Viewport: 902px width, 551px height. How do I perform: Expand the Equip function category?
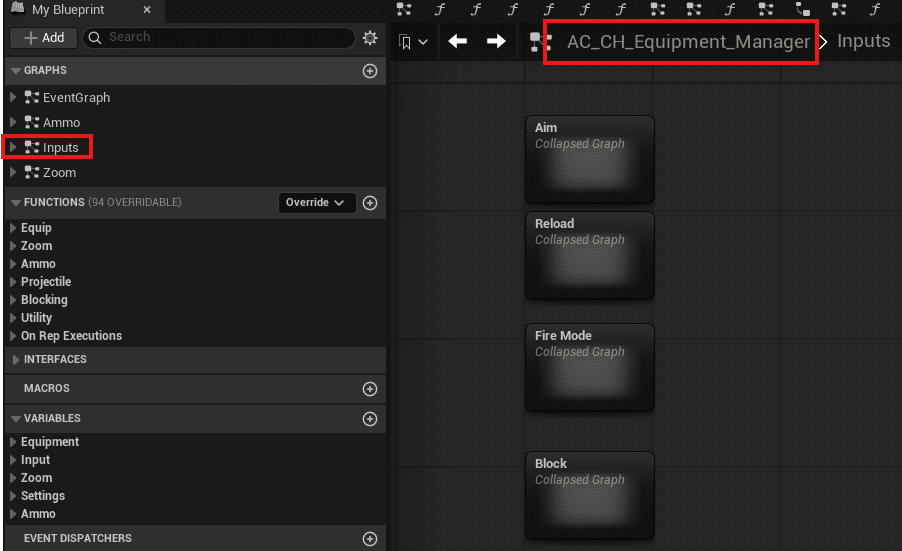[13, 228]
